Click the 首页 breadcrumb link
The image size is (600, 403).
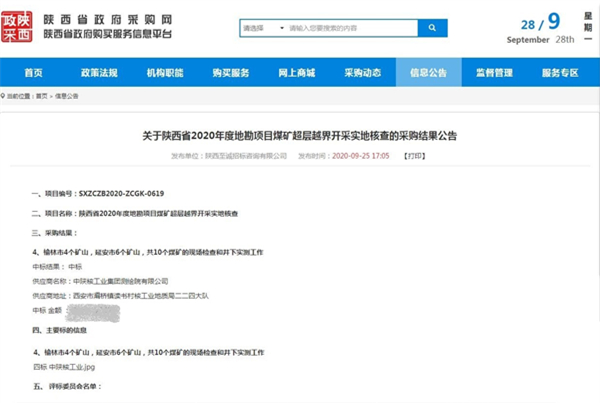[42, 96]
